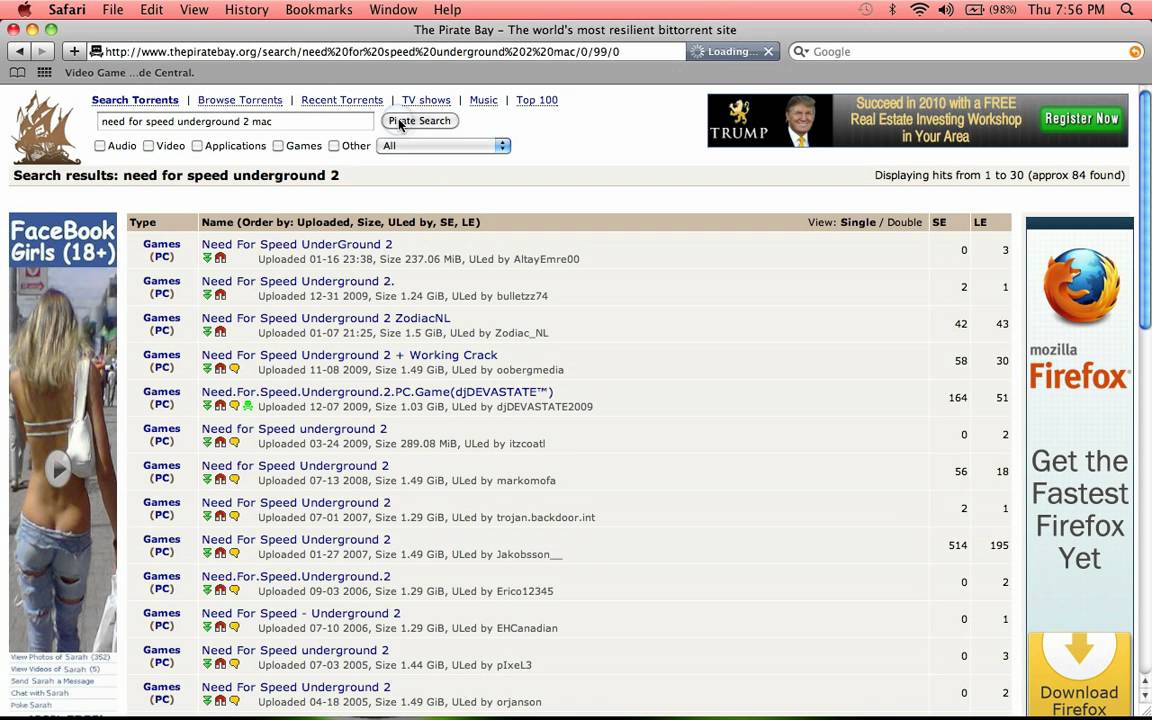This screenshot has height=720, width=1152.
Task: Open the volume control in menu bar
Action: 946,10
